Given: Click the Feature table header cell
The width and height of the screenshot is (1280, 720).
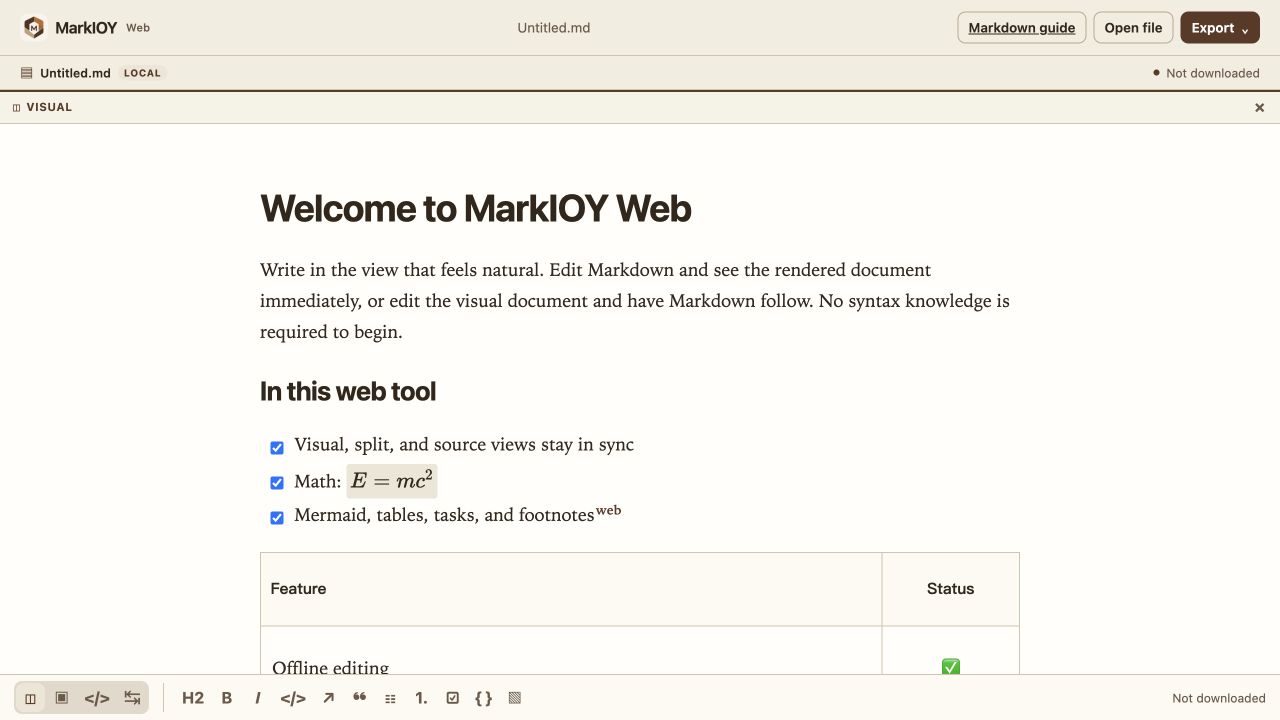Looking at the screenshot, I should tap(571, 589).
